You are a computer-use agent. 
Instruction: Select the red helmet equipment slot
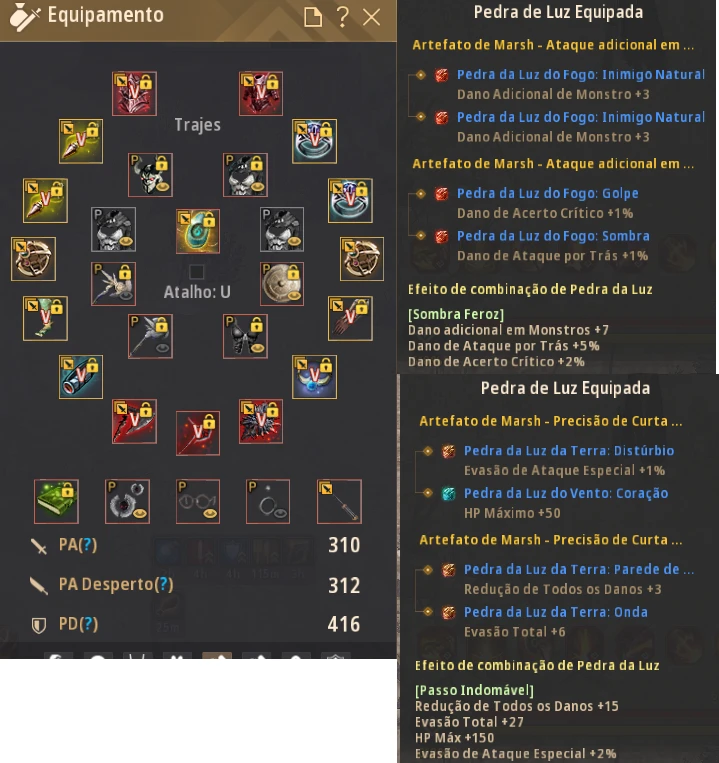click(x=134, y=93)
